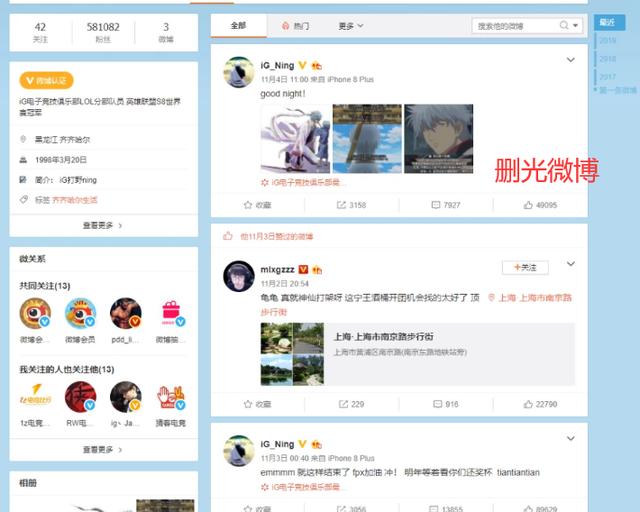Jump to 2019 in the right timeline
640x512 pixels.
point(607,40)
